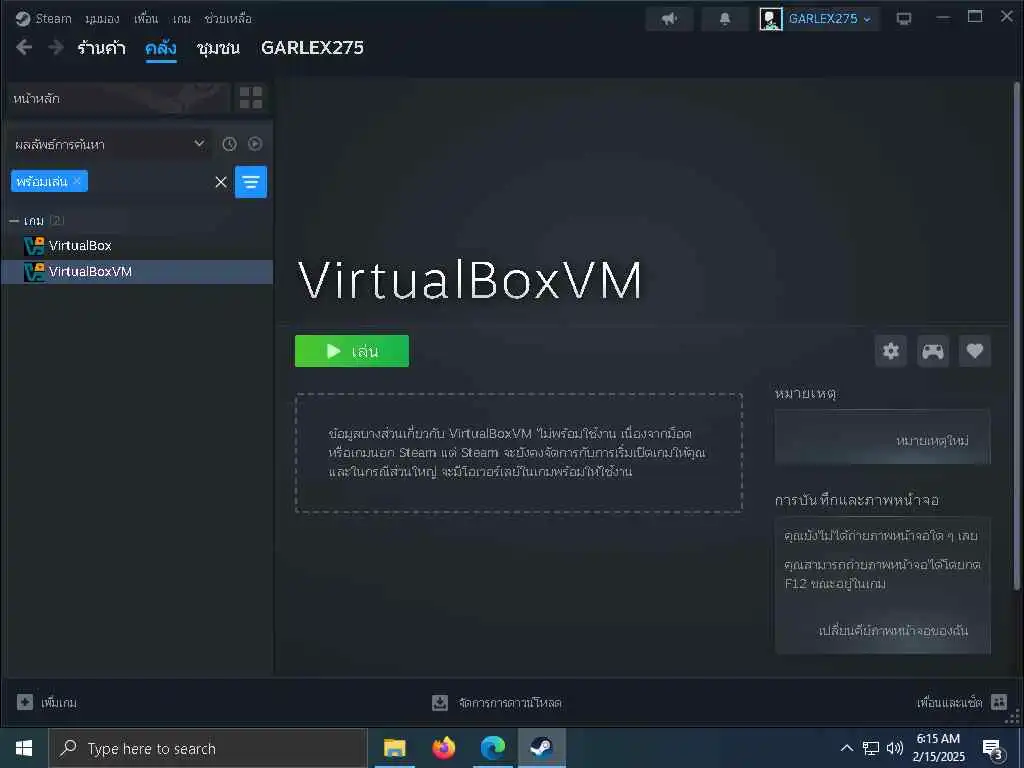This screenshot has width=1024, height=768.
Task: Collapse the เกม category in the list
Action: click(x=14, y=221)
